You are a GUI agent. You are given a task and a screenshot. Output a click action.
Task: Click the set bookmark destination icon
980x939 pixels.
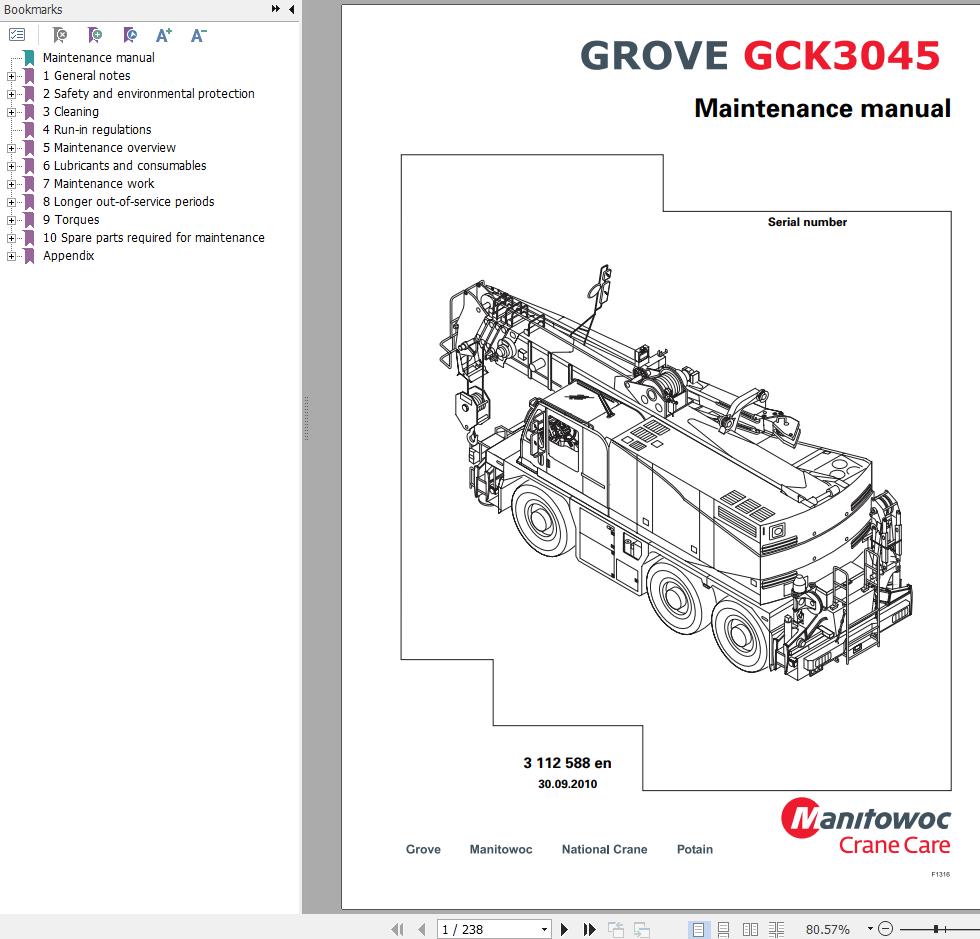[x=130, y=35]
